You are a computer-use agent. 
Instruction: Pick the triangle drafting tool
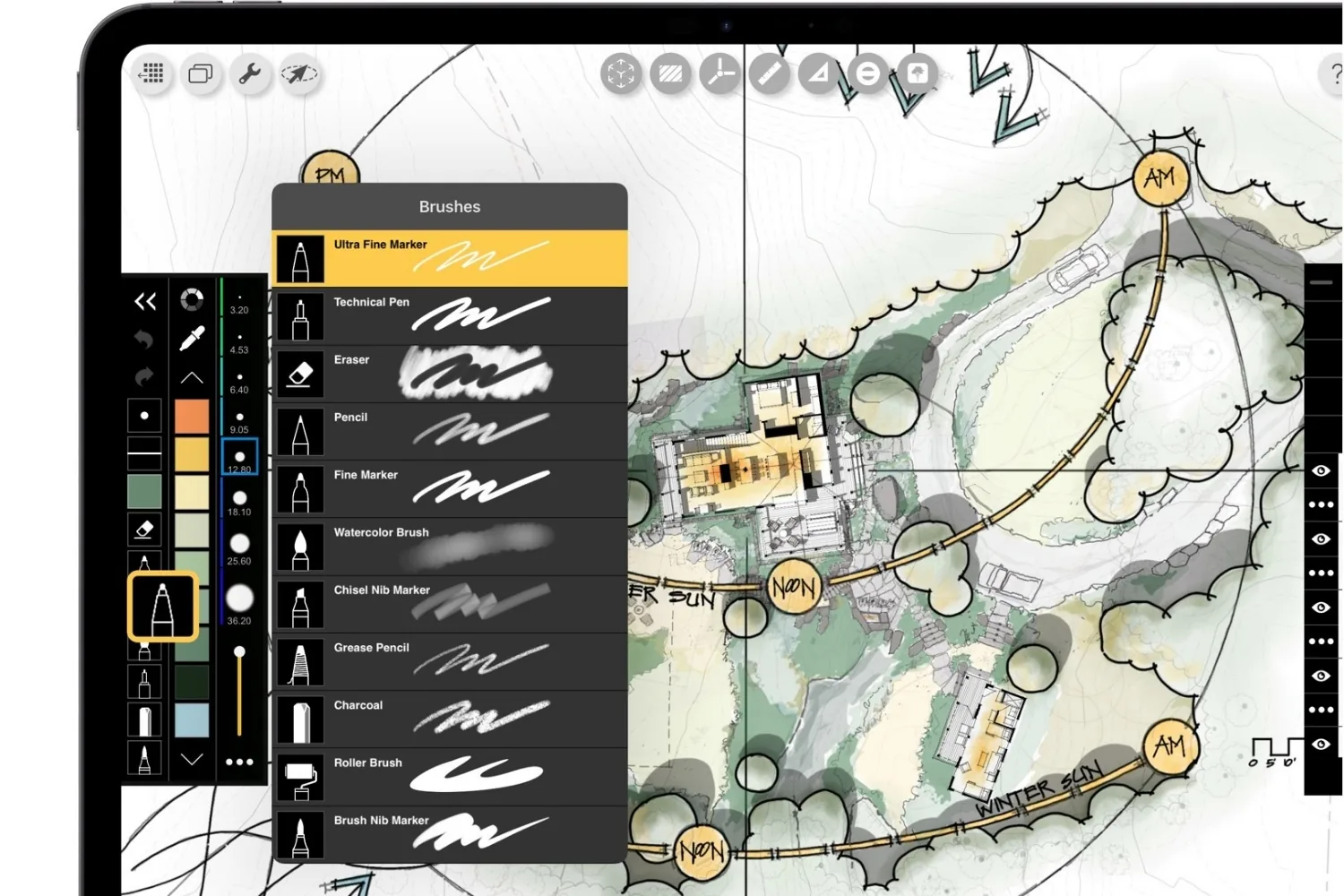(x=818, y=73)
